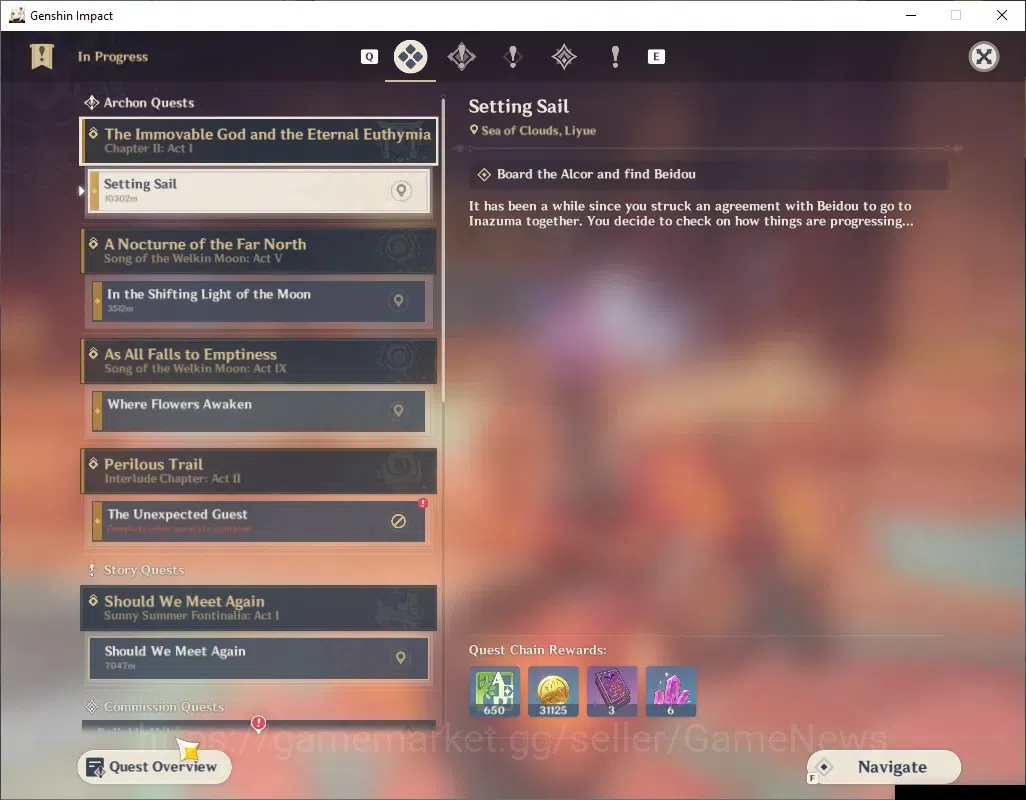The height and width of the screenshot is (800, 1026).
Task: Click the Genshin Impact window title icon
Action: 17,15
